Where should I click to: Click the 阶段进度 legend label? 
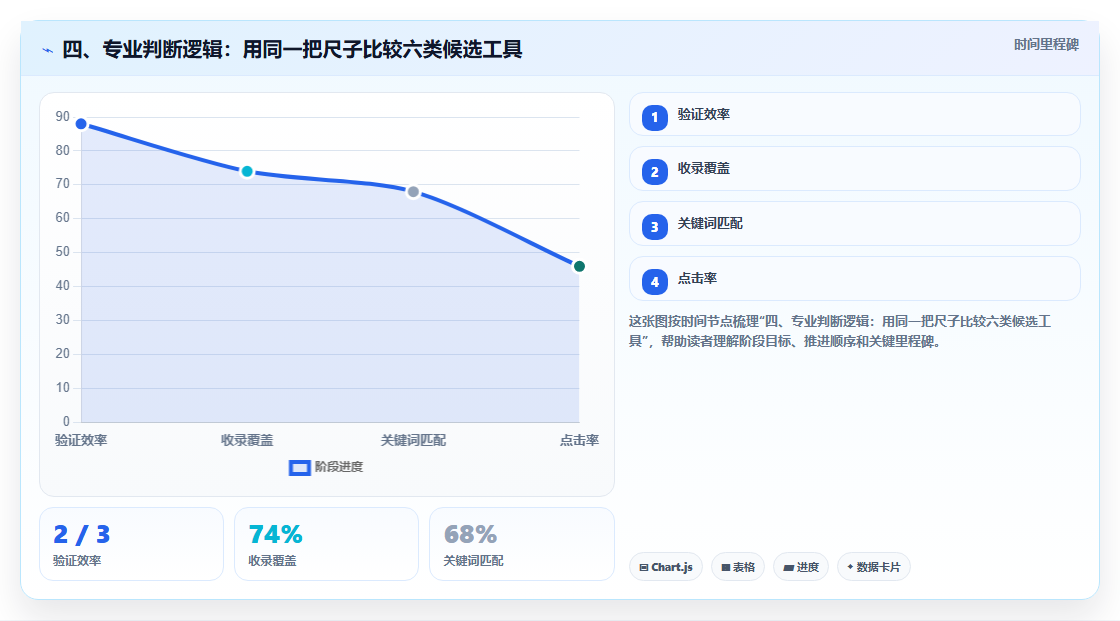[339, 467]
